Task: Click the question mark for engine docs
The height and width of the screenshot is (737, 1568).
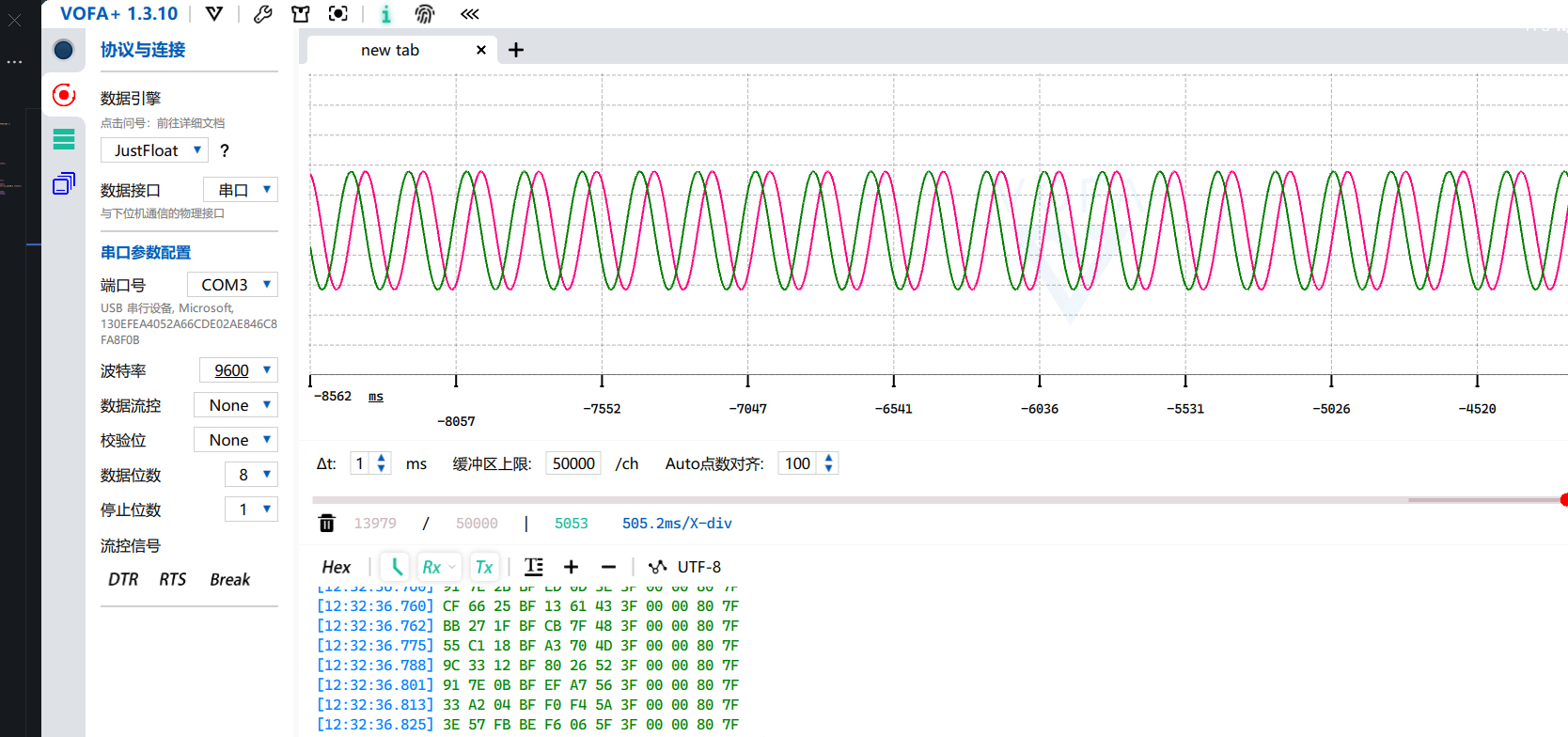Action: tap(225, 150)
